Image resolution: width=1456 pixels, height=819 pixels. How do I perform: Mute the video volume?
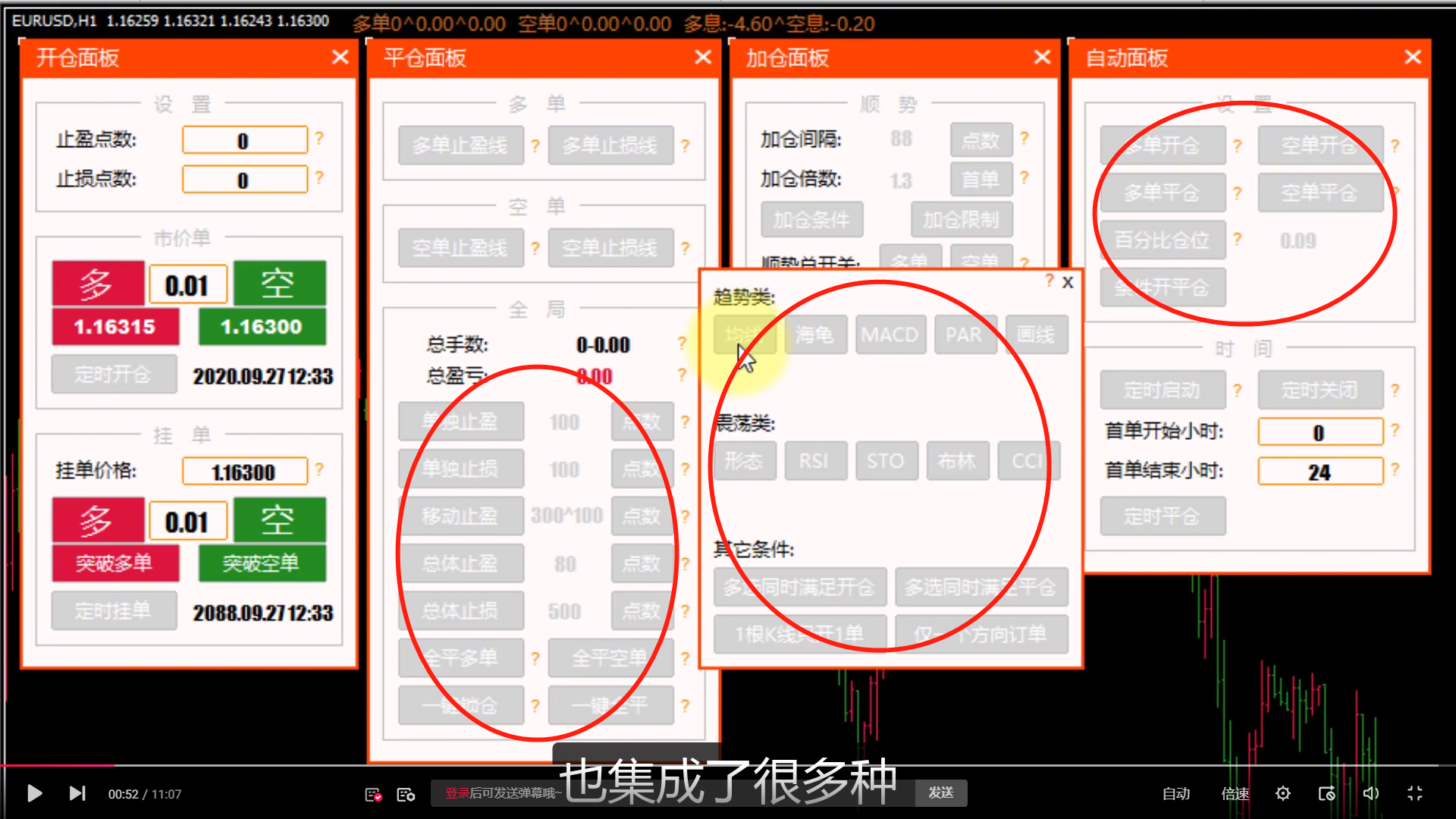click(1370, 793)
